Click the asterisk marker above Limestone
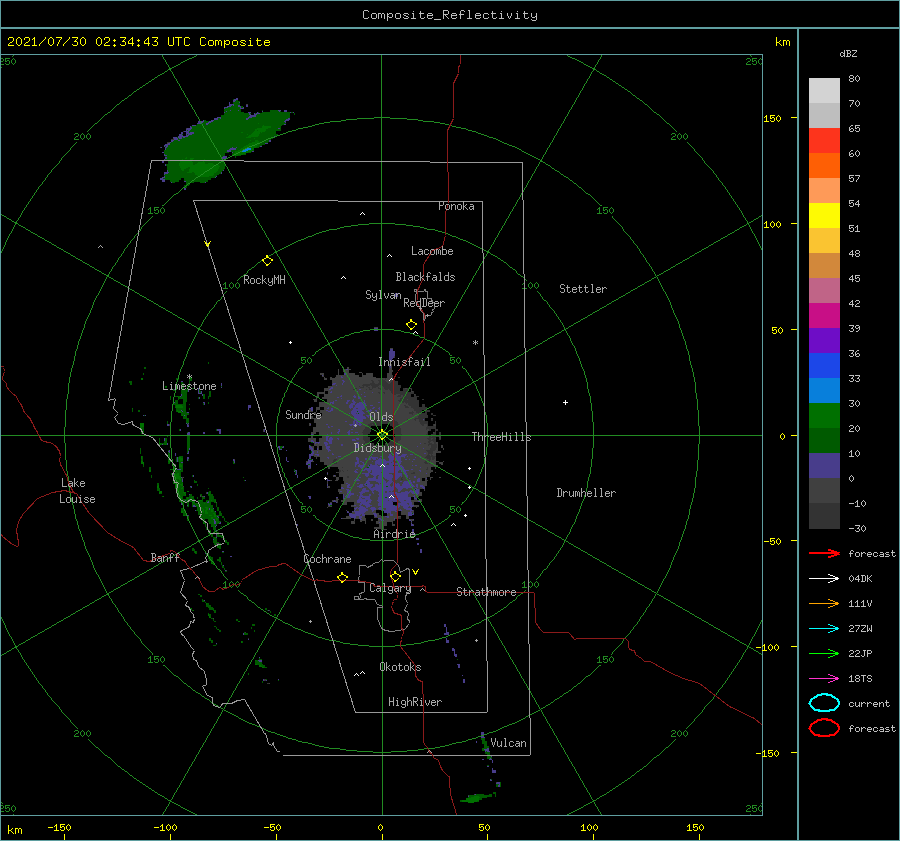900x841 pixels. (x=189, y=377)
